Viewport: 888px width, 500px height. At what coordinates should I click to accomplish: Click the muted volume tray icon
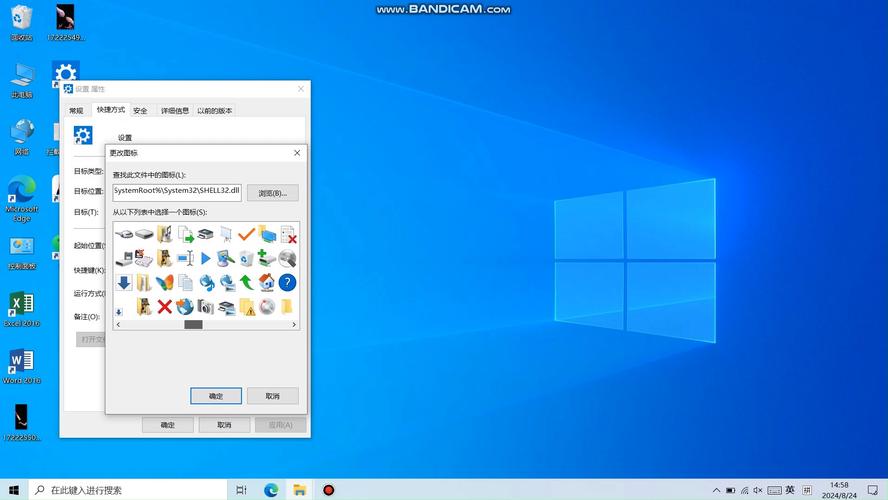(x=758, y=490)
